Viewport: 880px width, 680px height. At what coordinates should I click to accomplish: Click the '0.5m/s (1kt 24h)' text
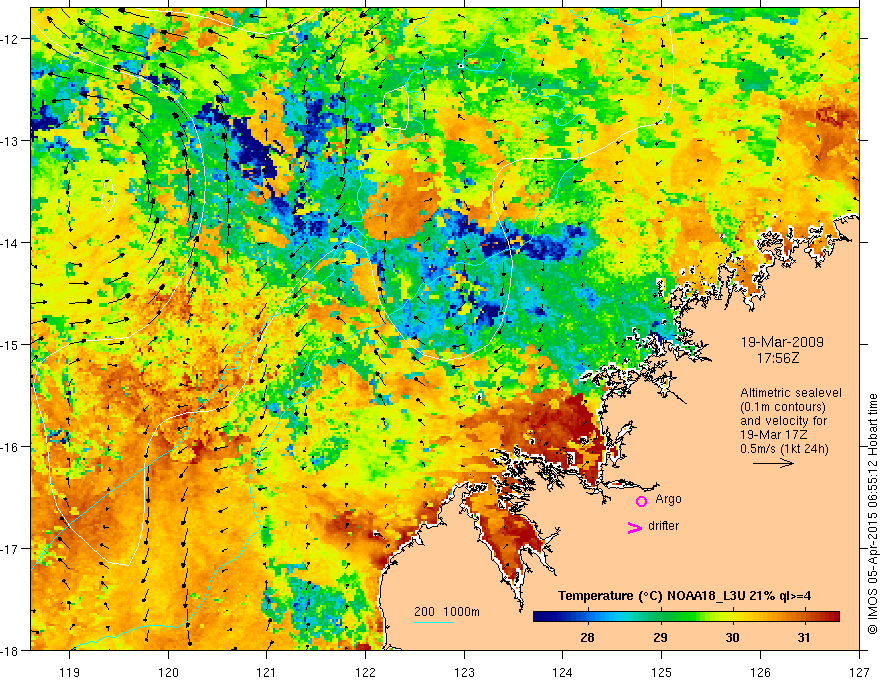pyautogui.click(x=784, y=449)
